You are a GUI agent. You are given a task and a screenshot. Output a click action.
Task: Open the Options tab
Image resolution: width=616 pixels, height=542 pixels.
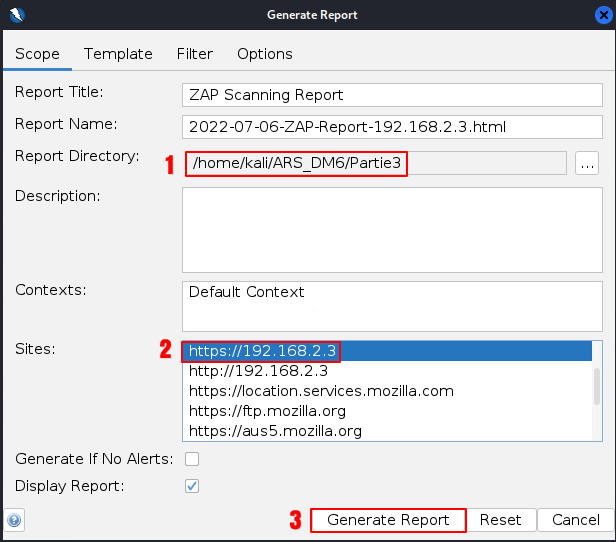265,54
